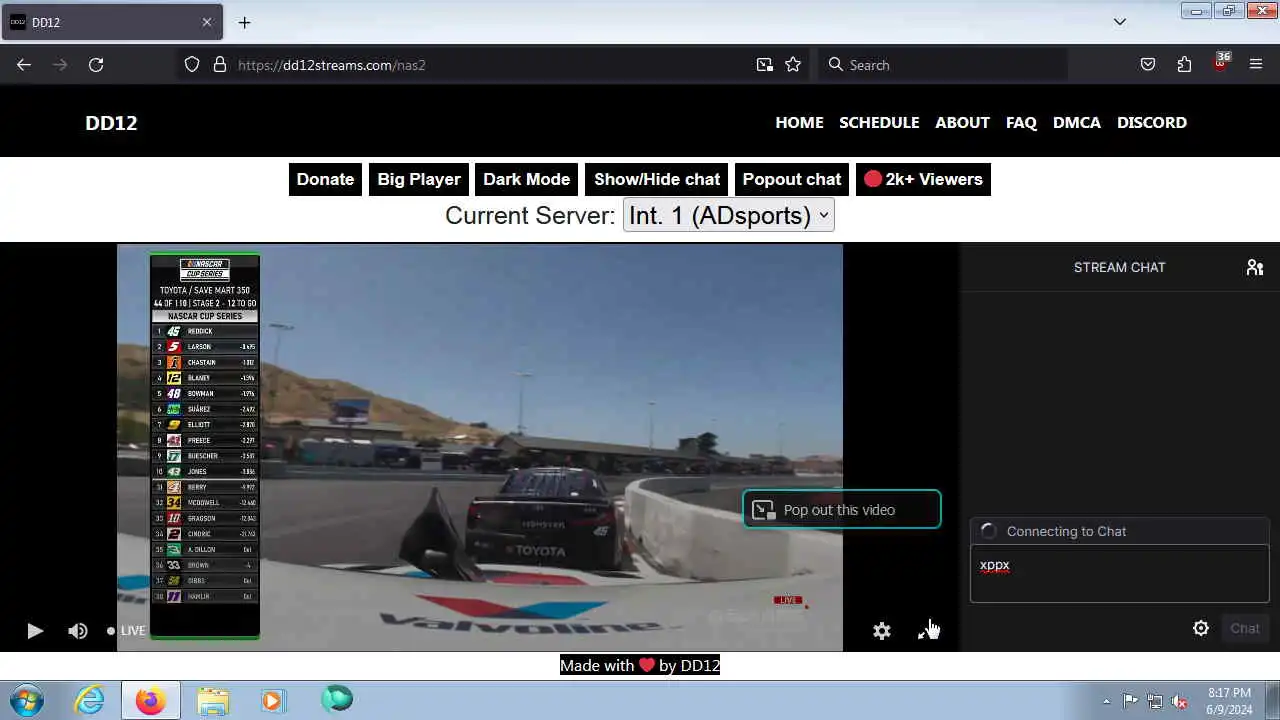
Task: Click the Pop out this video button
Action: pyautogui.click(x=841, y=510)
